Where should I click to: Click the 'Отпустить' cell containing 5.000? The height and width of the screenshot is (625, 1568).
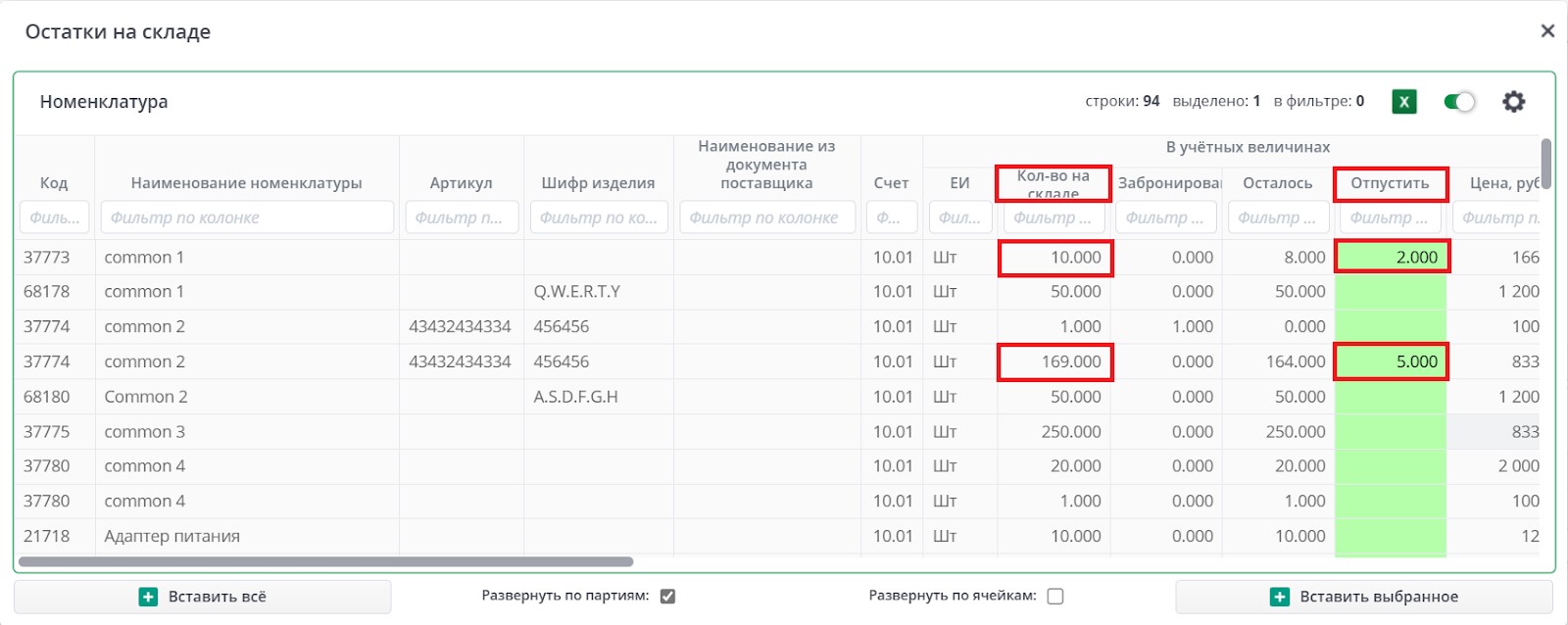(1391, 362)
